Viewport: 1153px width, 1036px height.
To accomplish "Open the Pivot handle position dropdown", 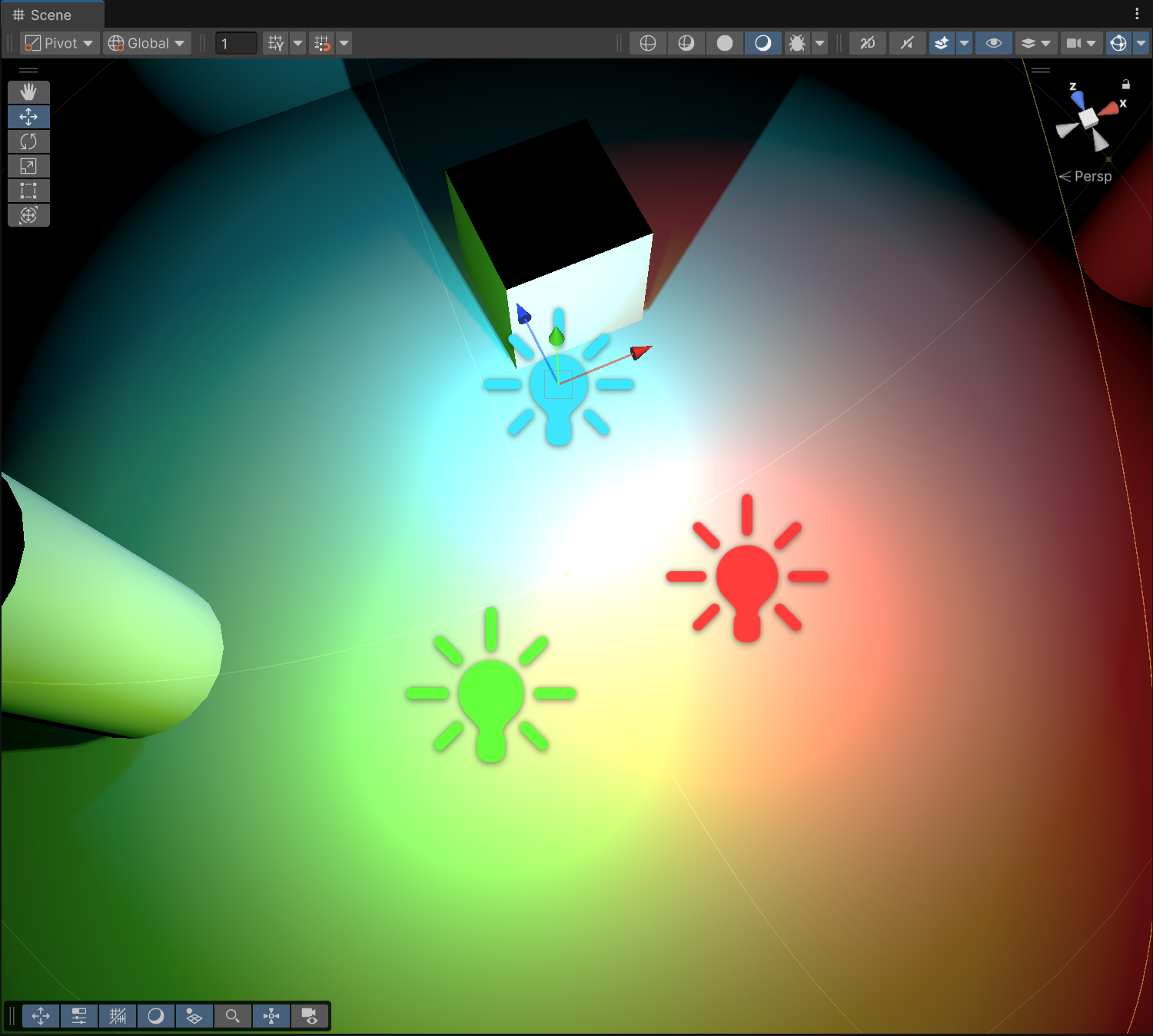I will (x=59, y=43).
